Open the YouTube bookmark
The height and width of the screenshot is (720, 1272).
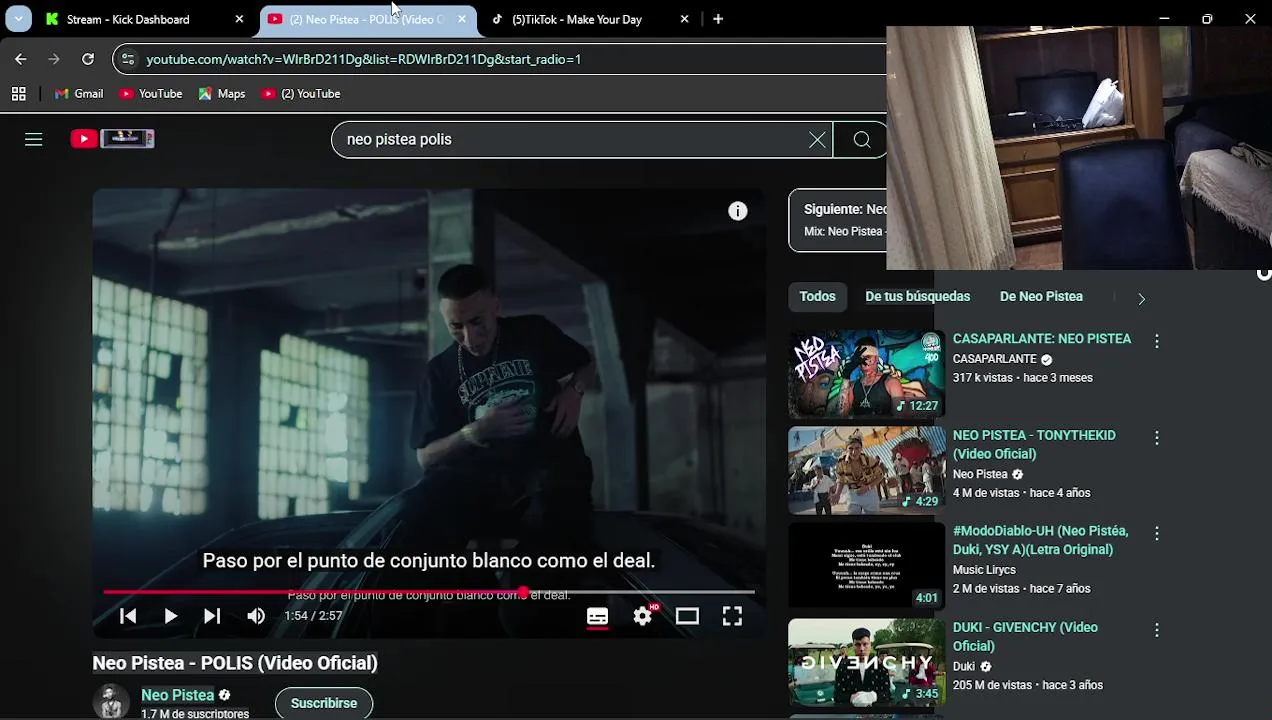coord(151,94)
